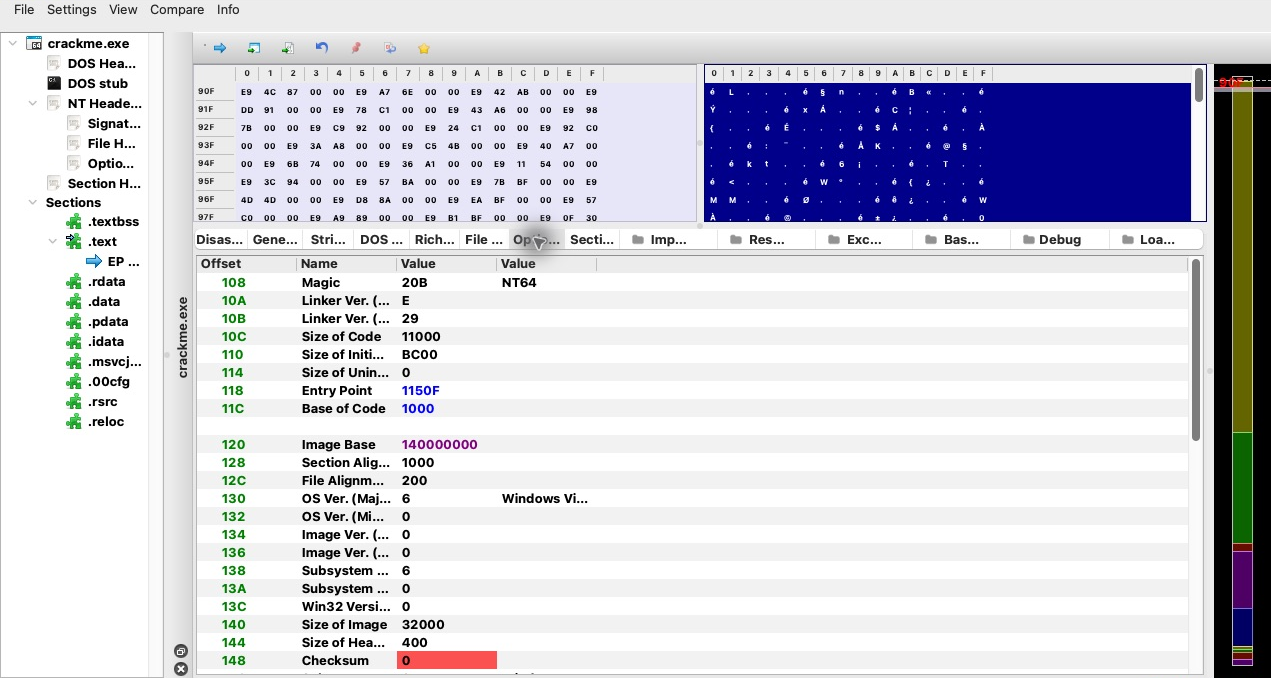Click the .textbss section puzzle icon

[73, 222]
